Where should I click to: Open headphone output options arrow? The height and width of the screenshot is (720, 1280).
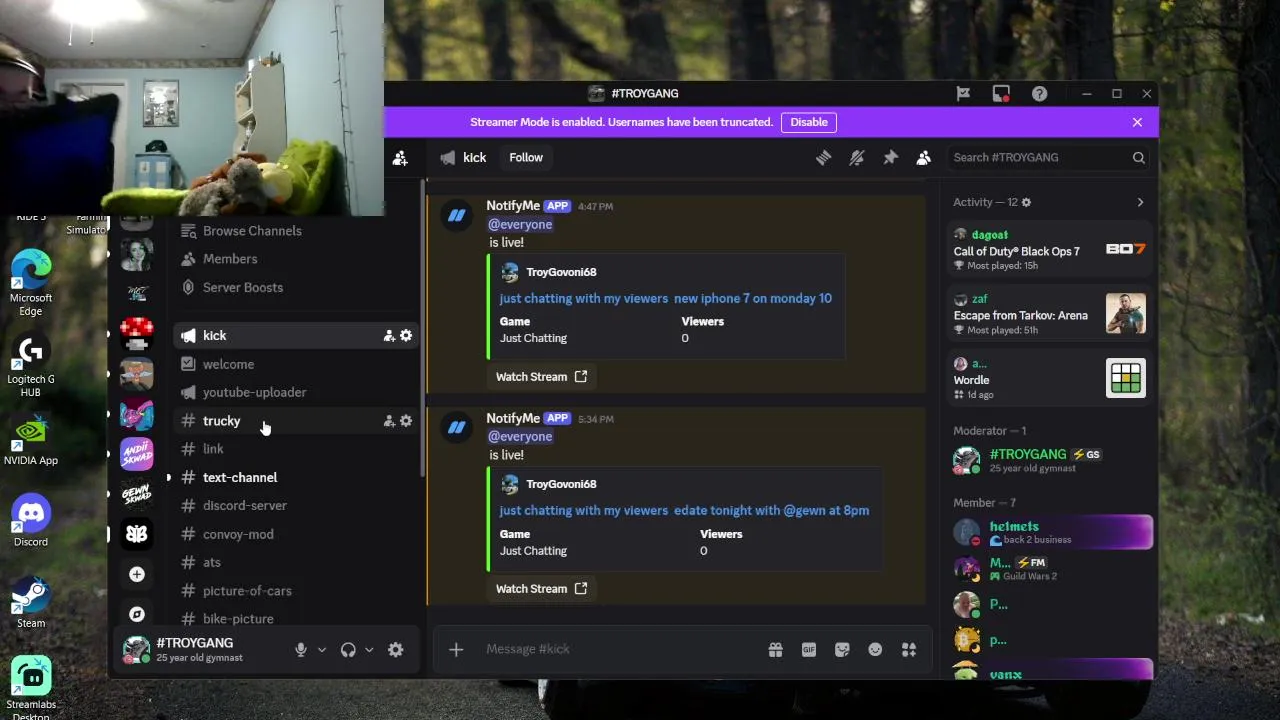tap(369, 650)
